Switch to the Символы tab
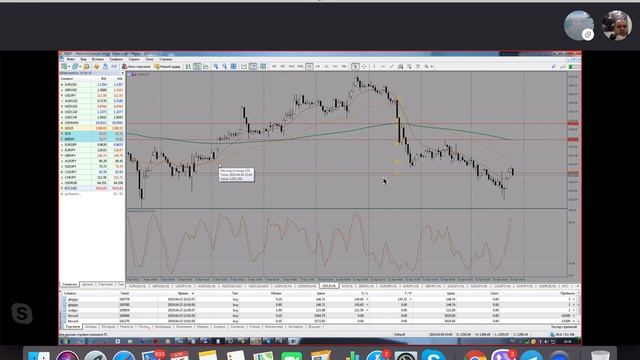Screen dimensions: 640x360 point(69,284)
